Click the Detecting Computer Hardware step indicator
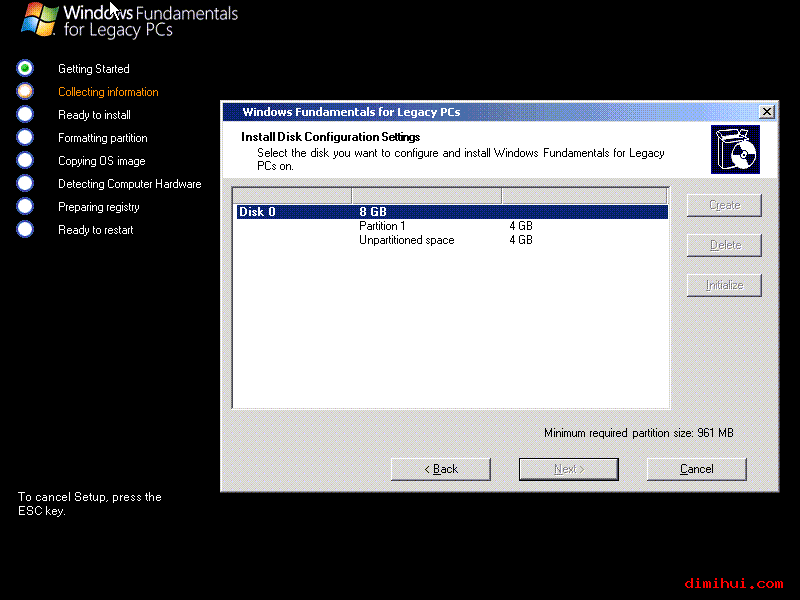The image size is (800, 600). pos(25,183)
